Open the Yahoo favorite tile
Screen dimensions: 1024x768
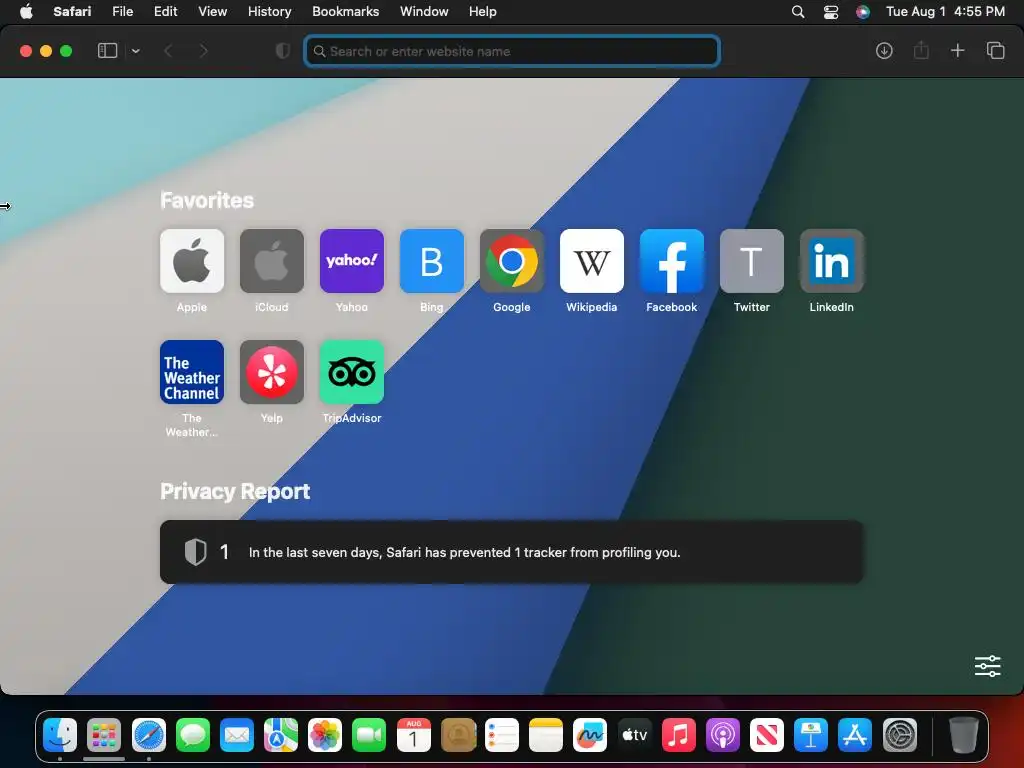click(x=352, y=261)
